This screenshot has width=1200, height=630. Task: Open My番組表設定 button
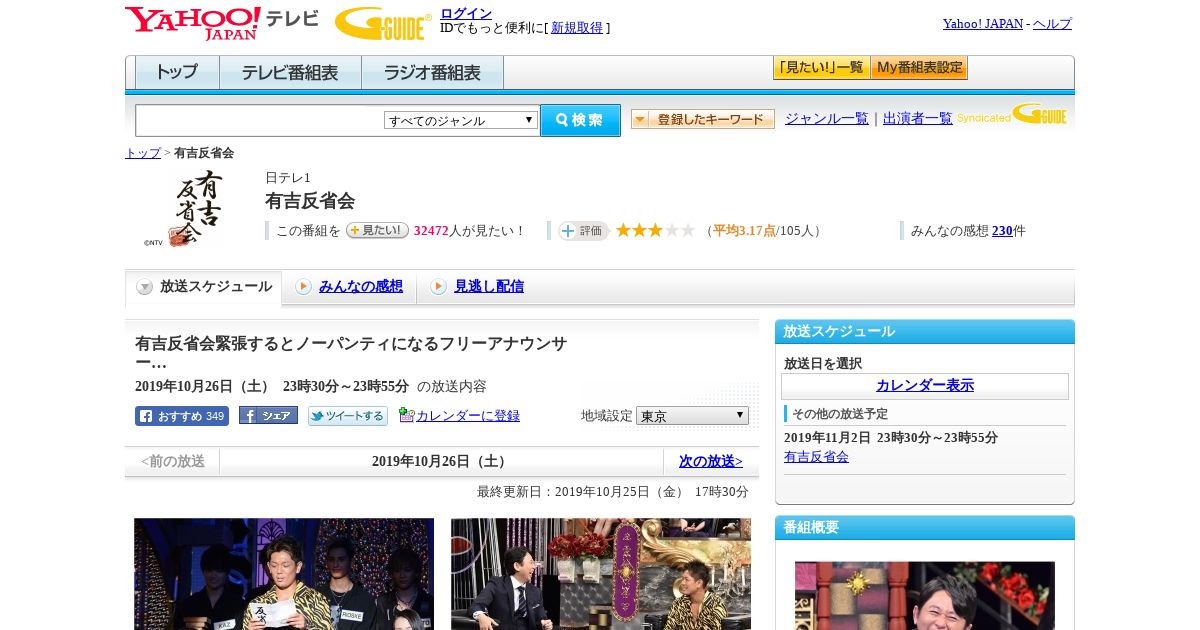(919, 68)
